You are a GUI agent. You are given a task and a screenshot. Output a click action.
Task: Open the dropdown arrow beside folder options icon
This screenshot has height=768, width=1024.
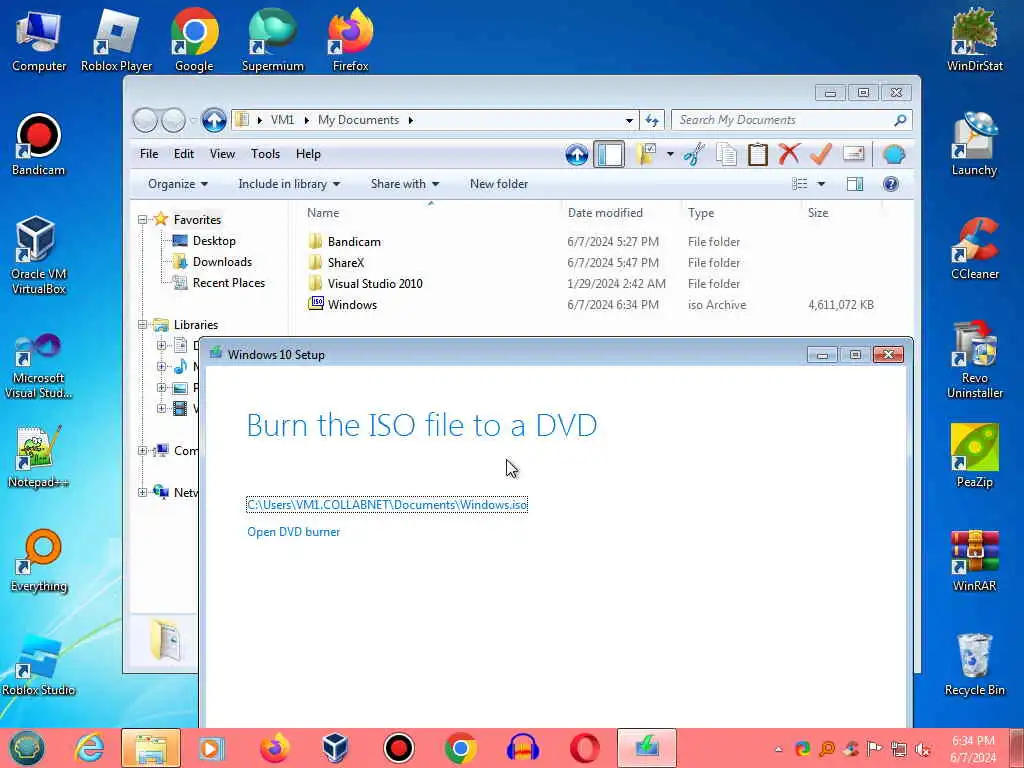670,155
